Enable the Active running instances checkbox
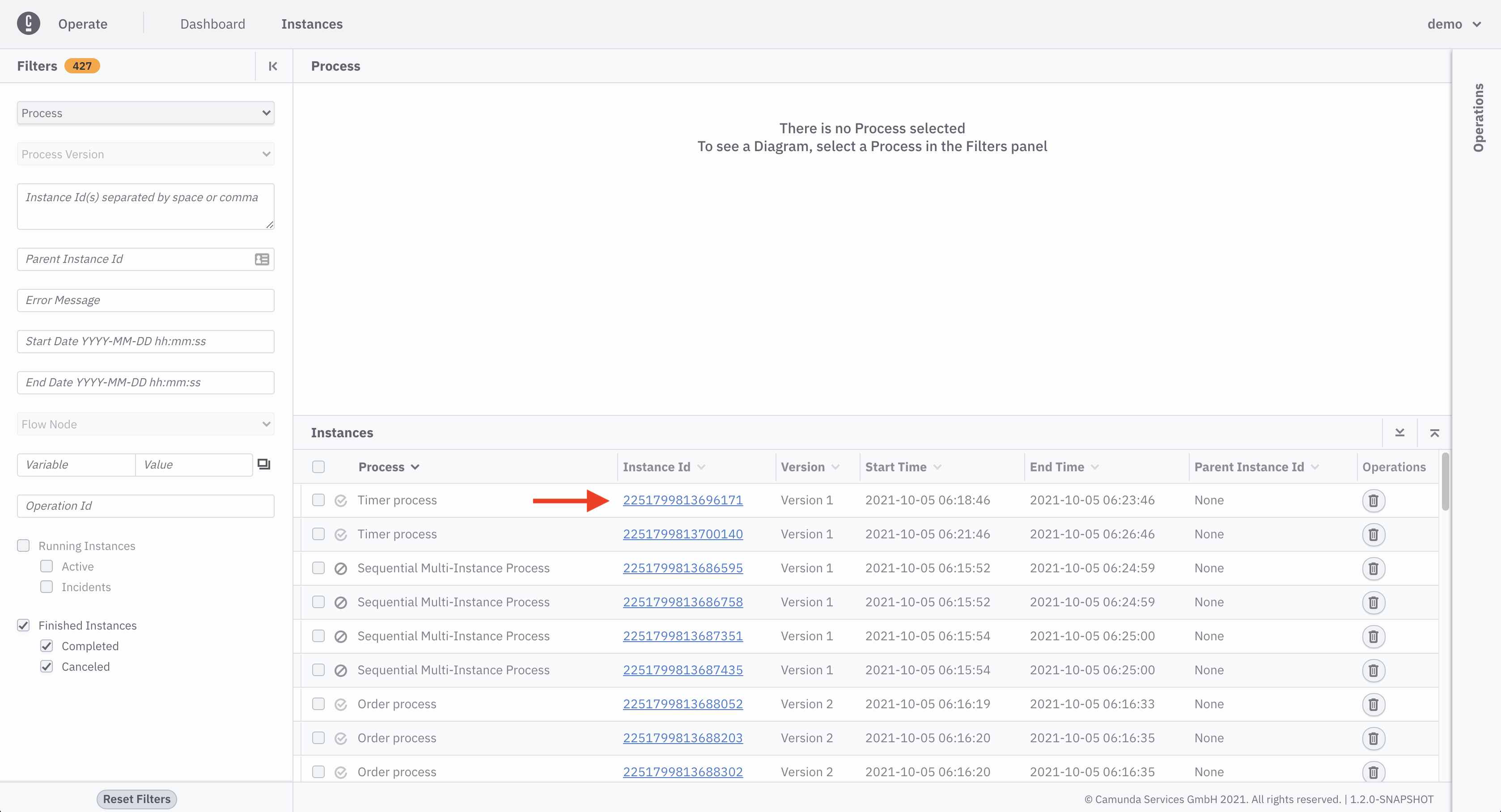The width and height of the screenshot is (1501, 812). (x=46, y=566)
